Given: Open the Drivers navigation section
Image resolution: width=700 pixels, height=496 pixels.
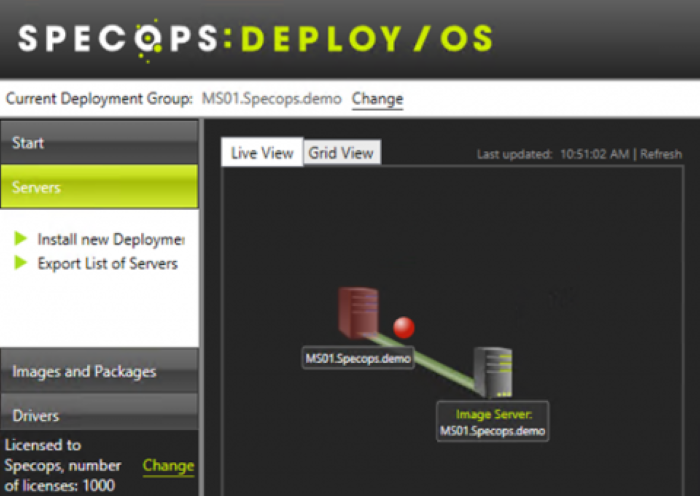Looking at the screenshot, I should [x=99, y=414].
